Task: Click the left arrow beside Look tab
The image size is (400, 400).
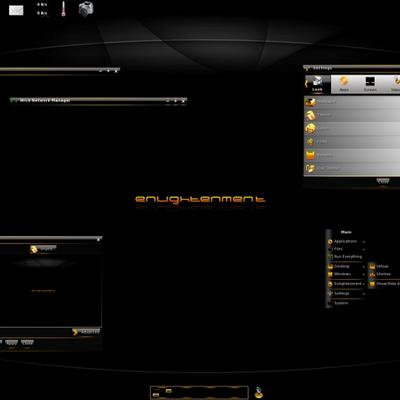Action: point(306,84)
